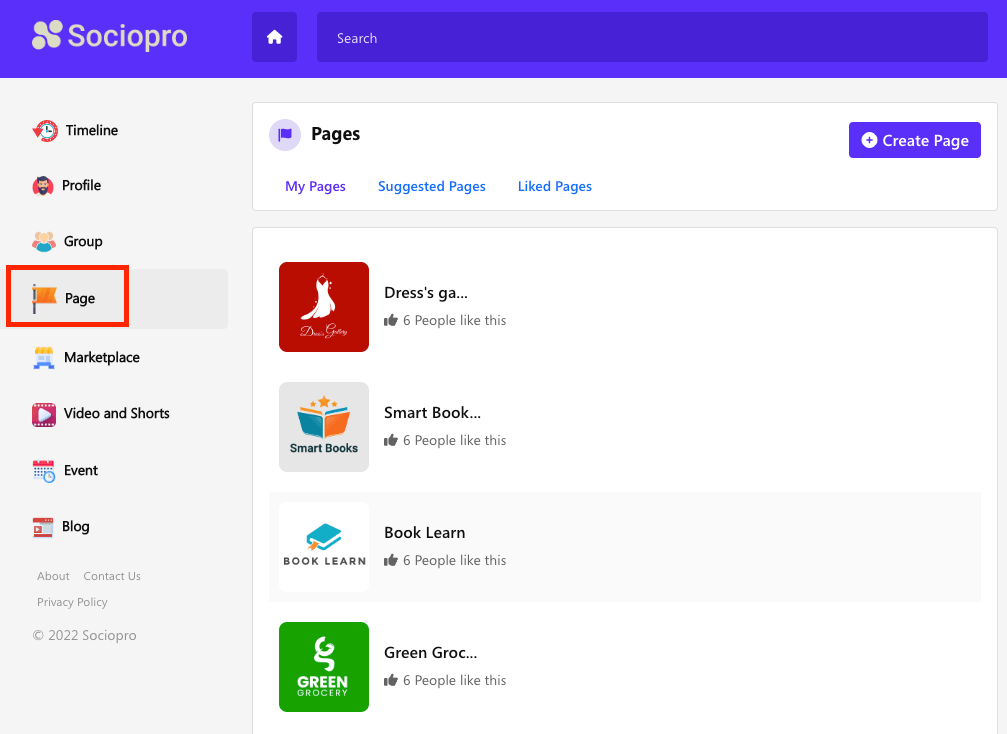Click the Smart Books page thumbnail
The image size is (1007, 734).
[324, 427]
